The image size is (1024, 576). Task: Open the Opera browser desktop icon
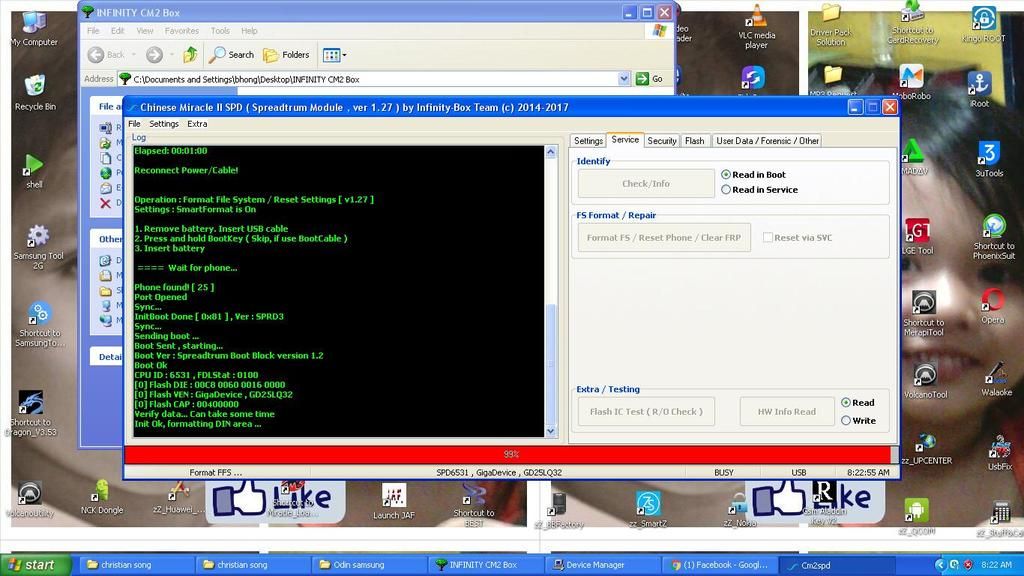point(992,300)
